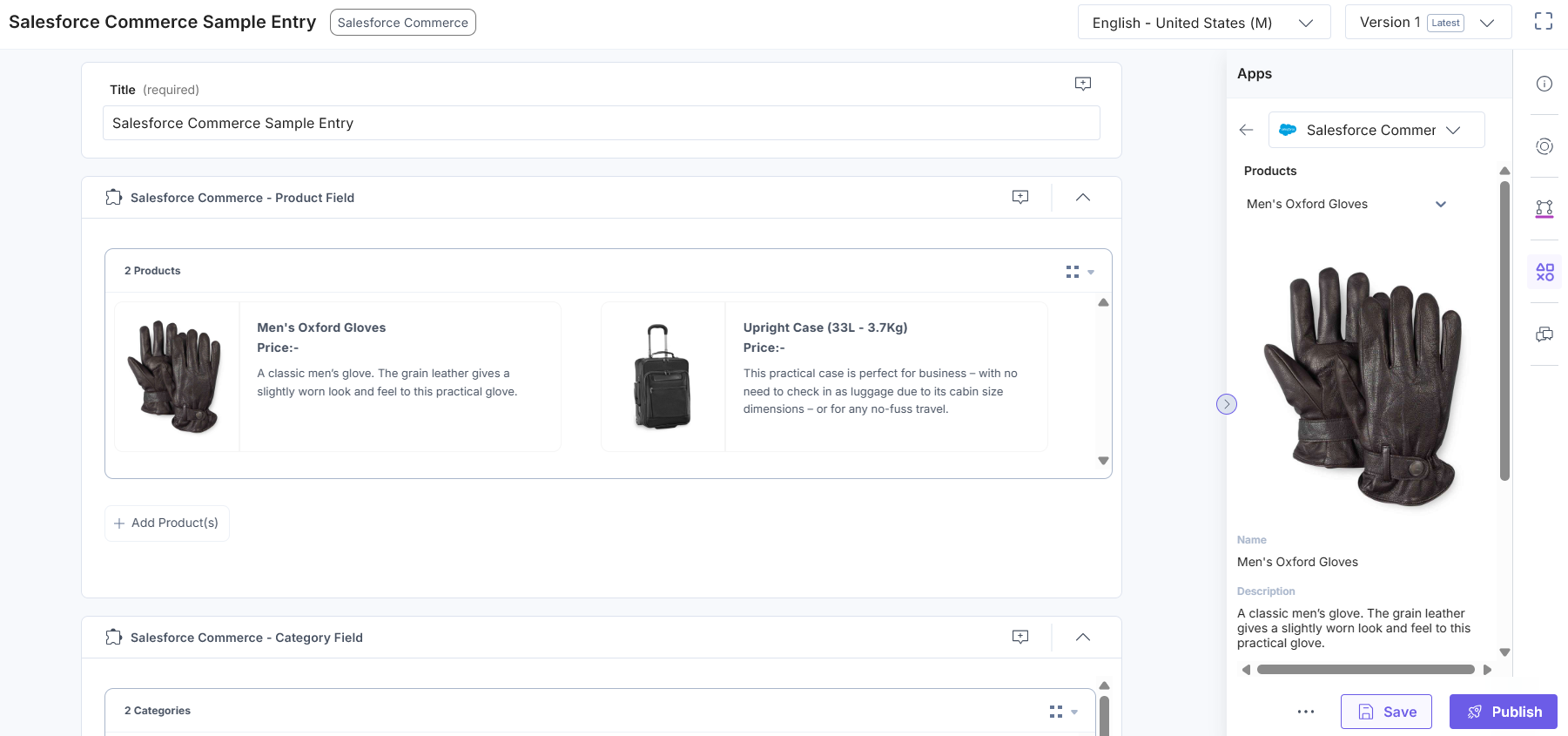Open the target-shaped circle icon in right sidebar
Image resolution: width=1568 pixels, height=736 pixels.
pos(1544,146)
